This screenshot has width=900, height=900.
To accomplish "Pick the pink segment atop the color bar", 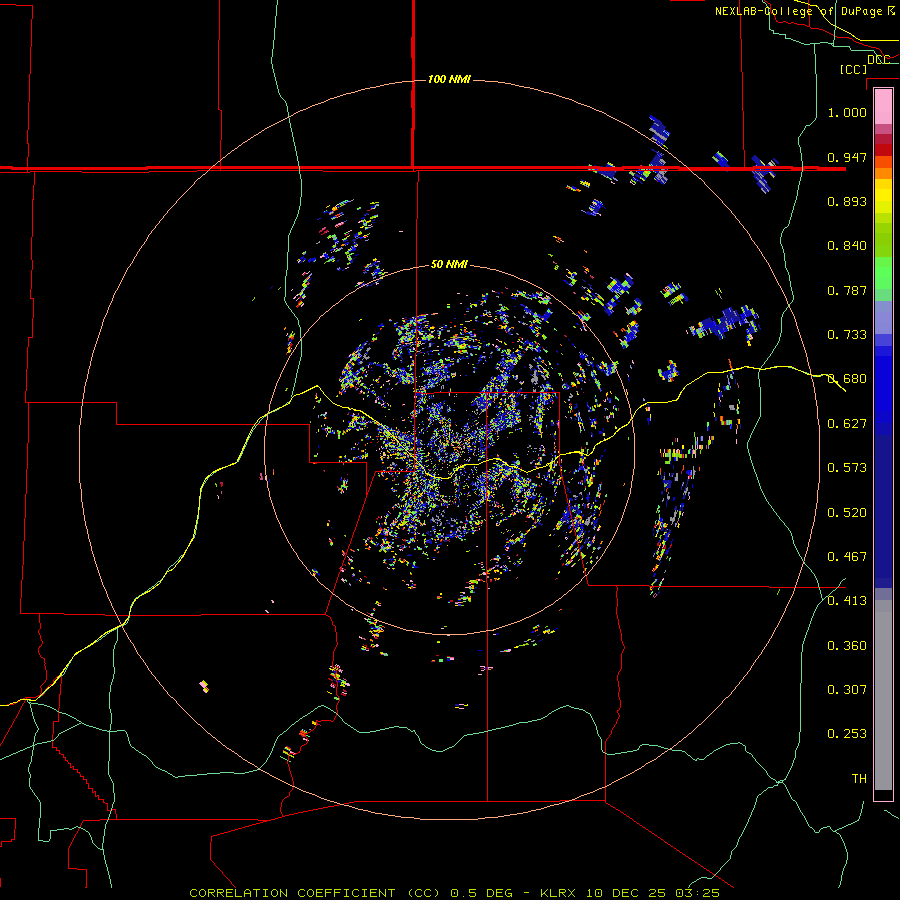I will [883, 107].
